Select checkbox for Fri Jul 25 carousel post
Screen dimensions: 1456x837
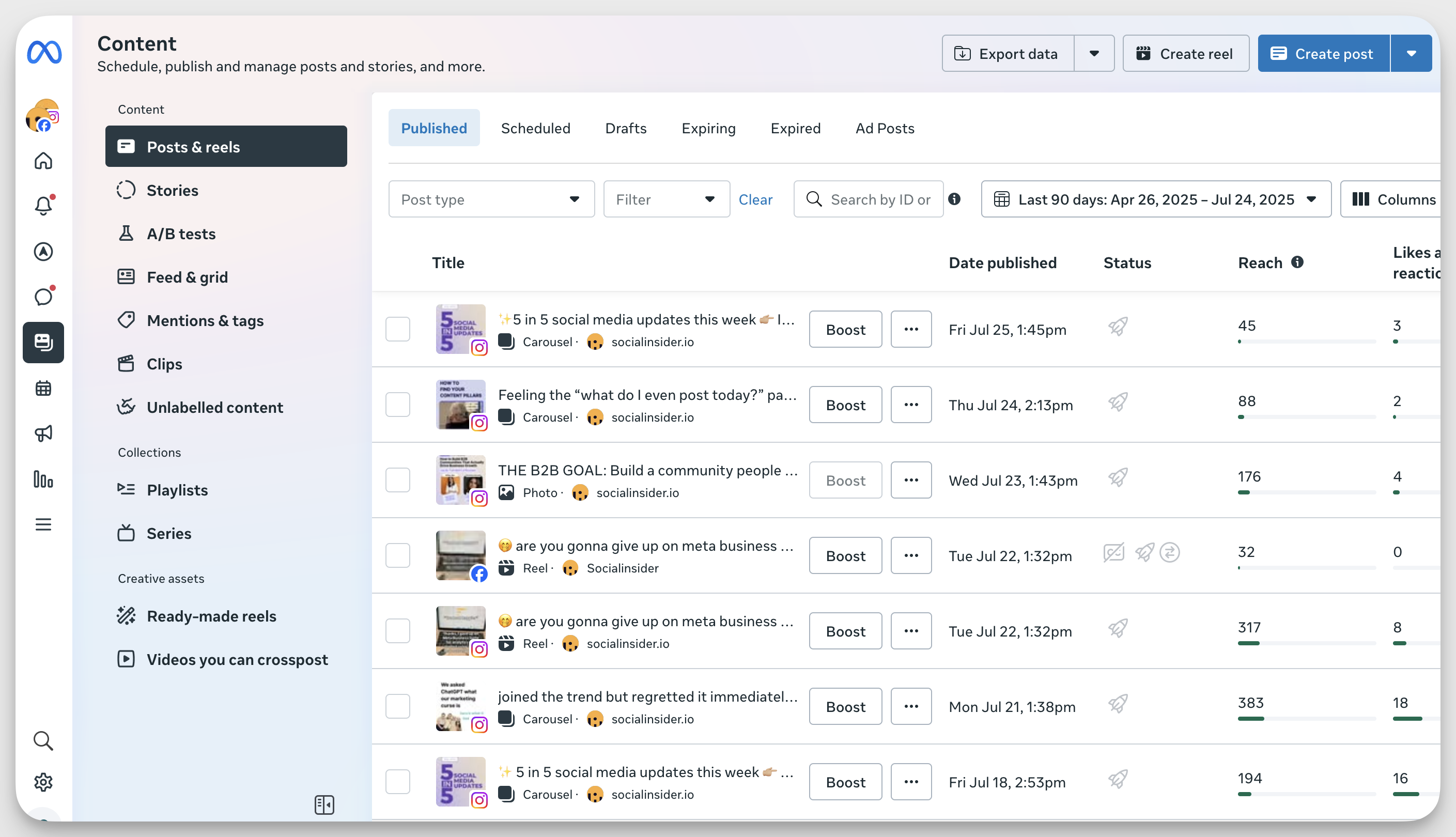pyautogui.click(x=397, y=330)
